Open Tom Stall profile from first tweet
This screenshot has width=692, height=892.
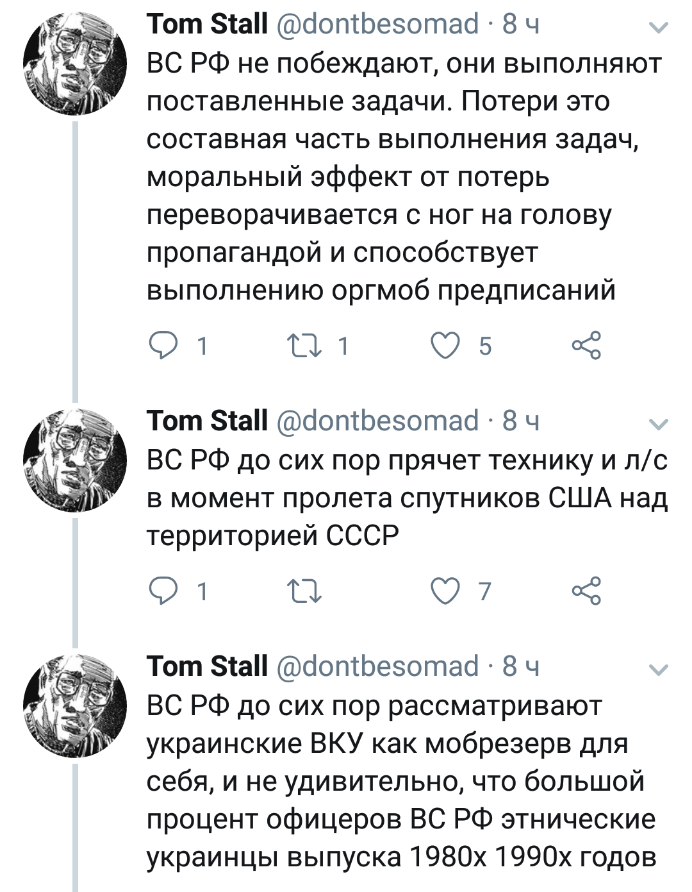(x=207, y=23)
